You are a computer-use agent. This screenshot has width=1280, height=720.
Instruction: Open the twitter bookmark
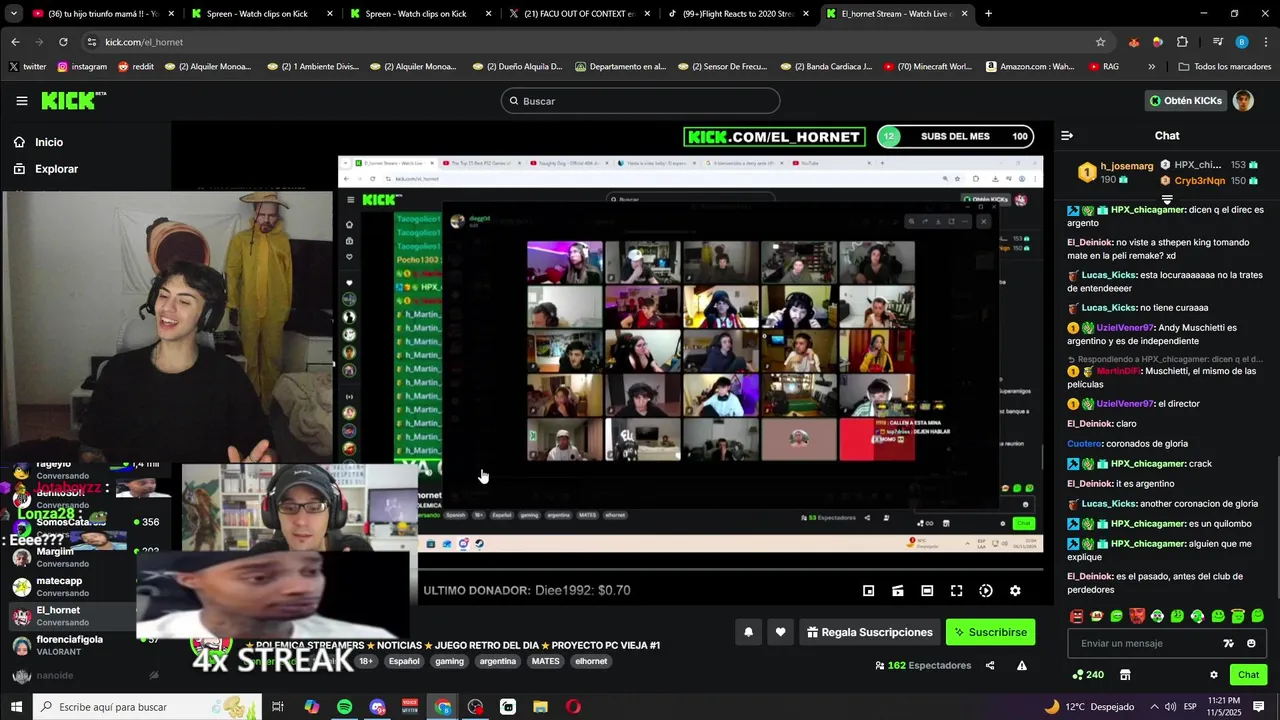coord(27,67)
